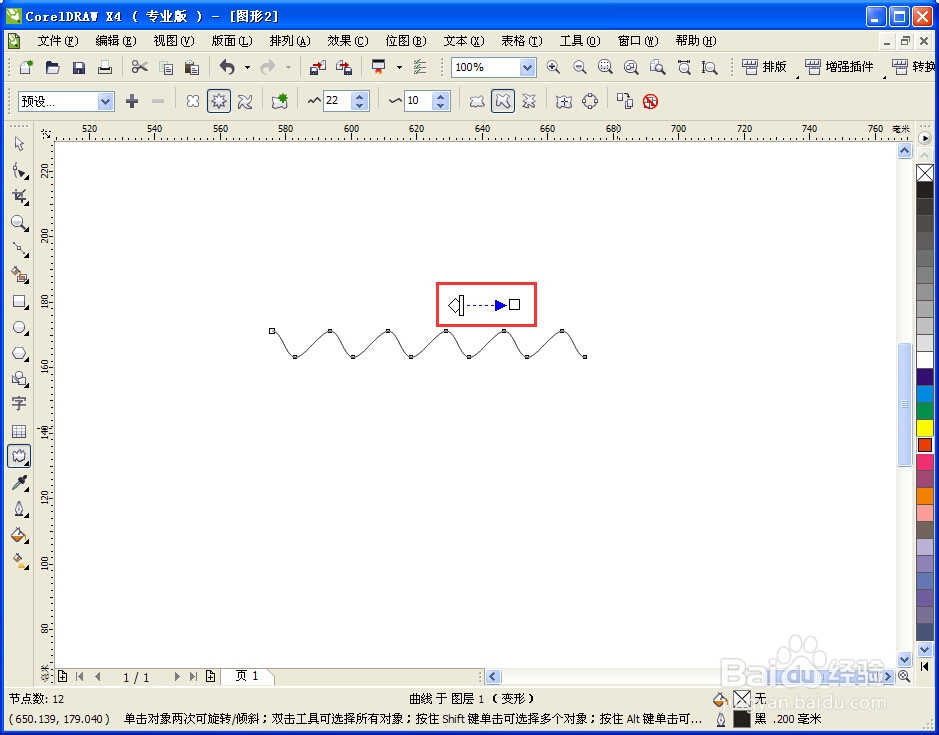Open the 工具 menu

(x=580, y=41)
